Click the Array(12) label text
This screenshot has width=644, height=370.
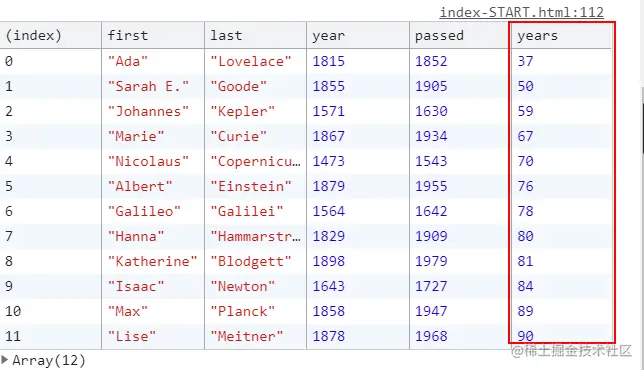(x=49, y=360)
